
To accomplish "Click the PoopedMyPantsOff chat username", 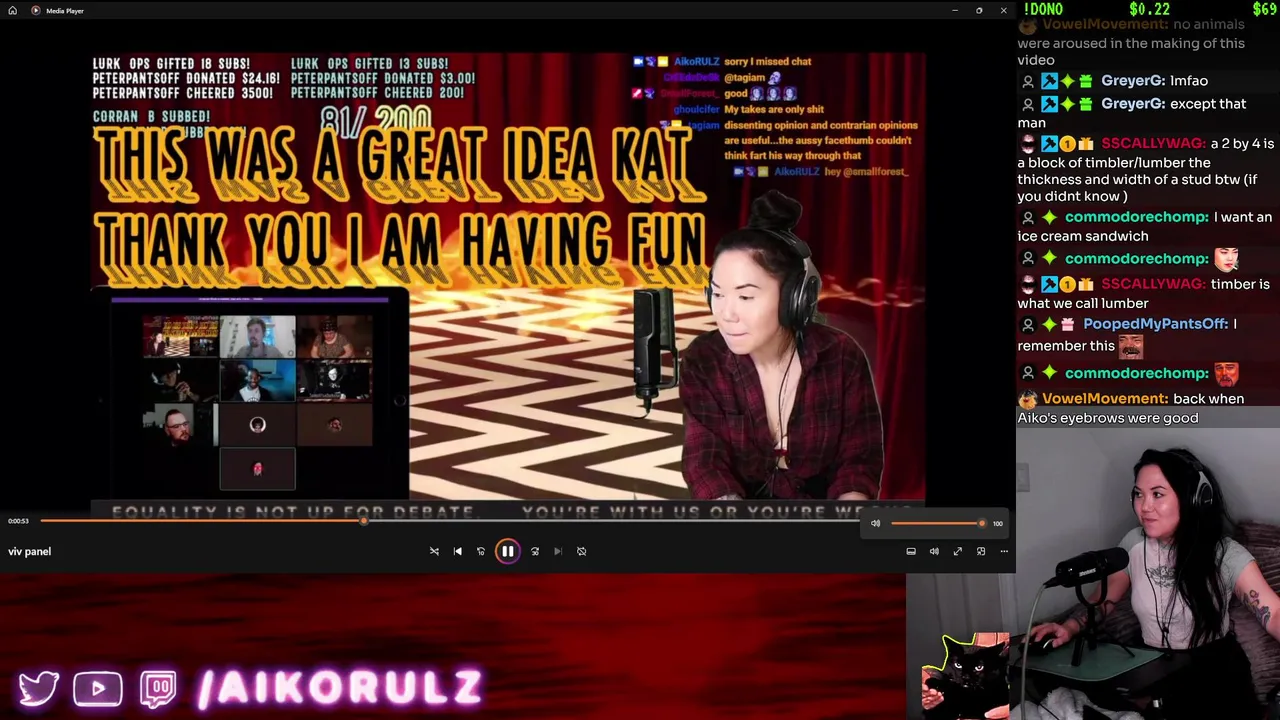I will [x=1155, y=324].
